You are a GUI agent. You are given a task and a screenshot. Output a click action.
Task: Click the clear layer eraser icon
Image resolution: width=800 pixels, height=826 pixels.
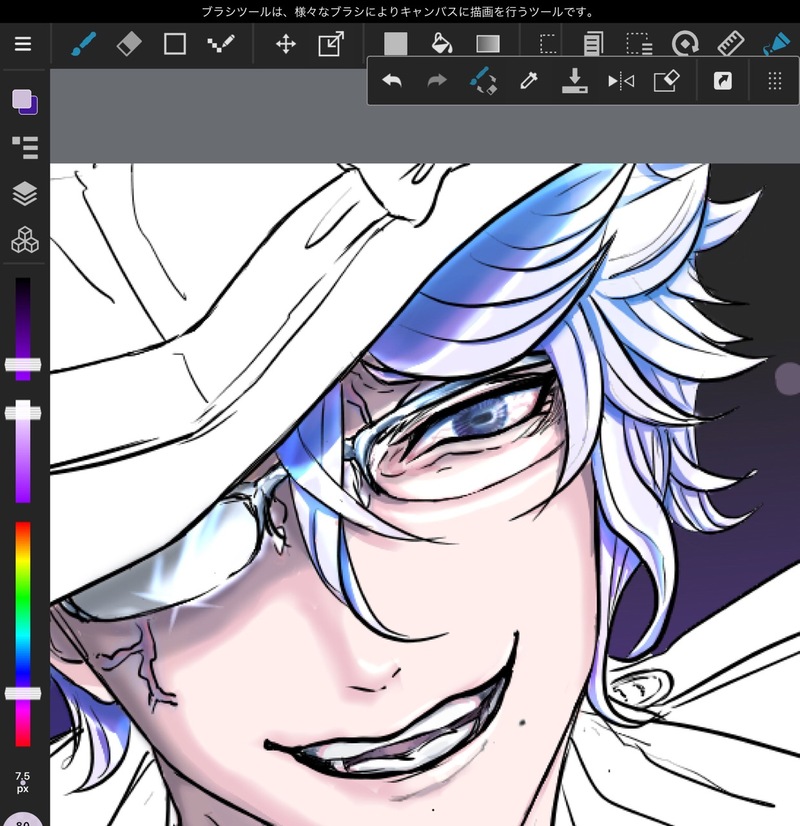tap(666, 81)
